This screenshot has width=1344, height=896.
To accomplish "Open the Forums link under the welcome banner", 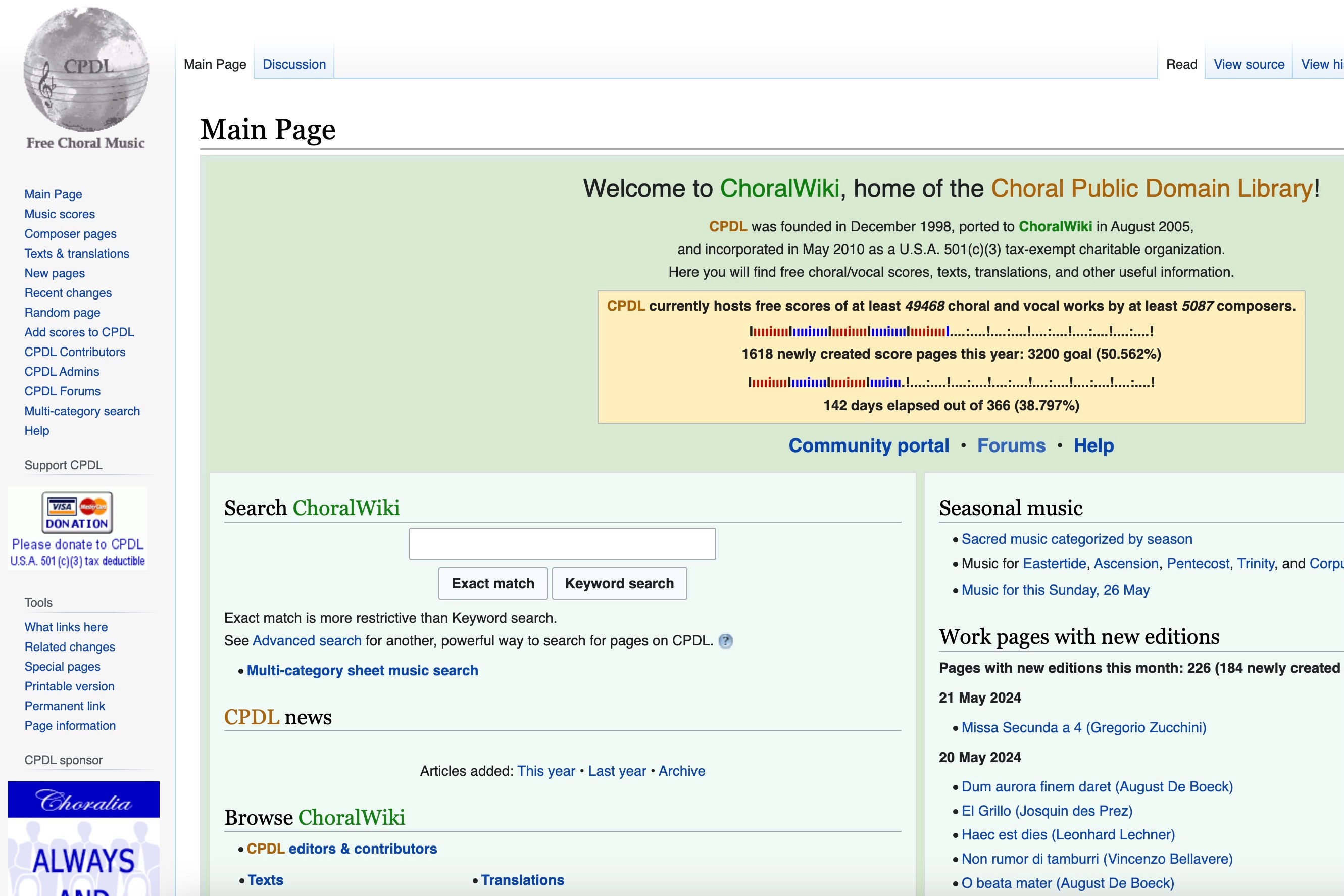I will pos(1012,445).
